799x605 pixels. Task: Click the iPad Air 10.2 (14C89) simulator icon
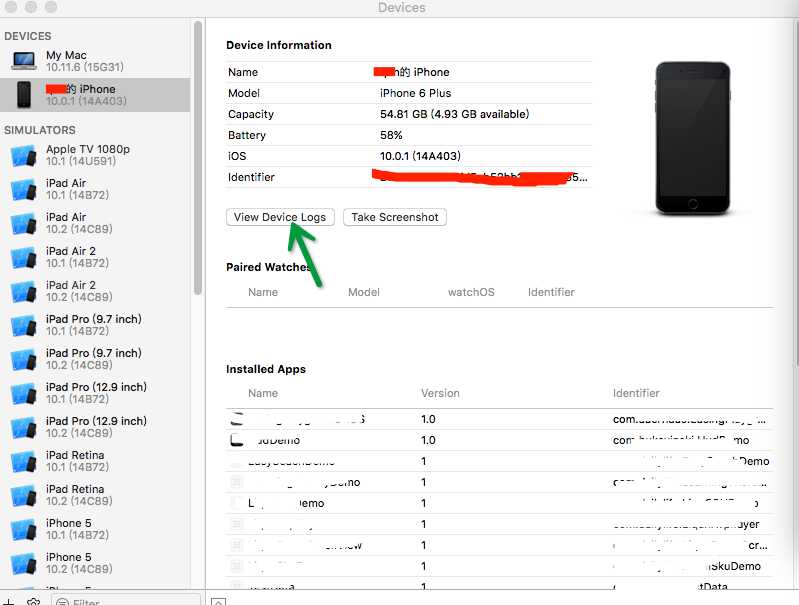23,223
